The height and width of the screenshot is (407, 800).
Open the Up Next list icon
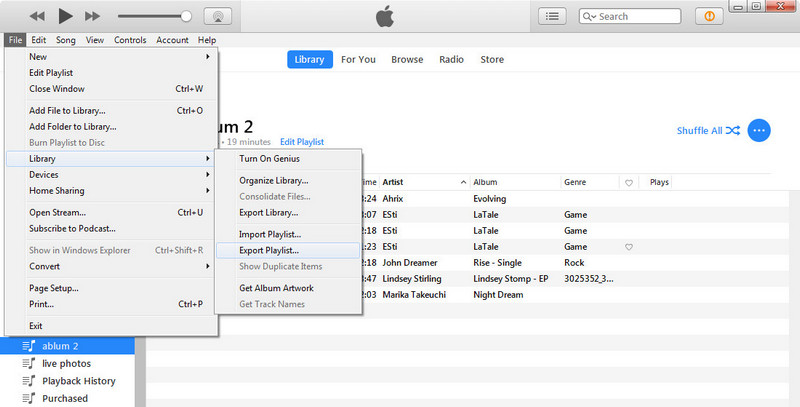point(552,16)
